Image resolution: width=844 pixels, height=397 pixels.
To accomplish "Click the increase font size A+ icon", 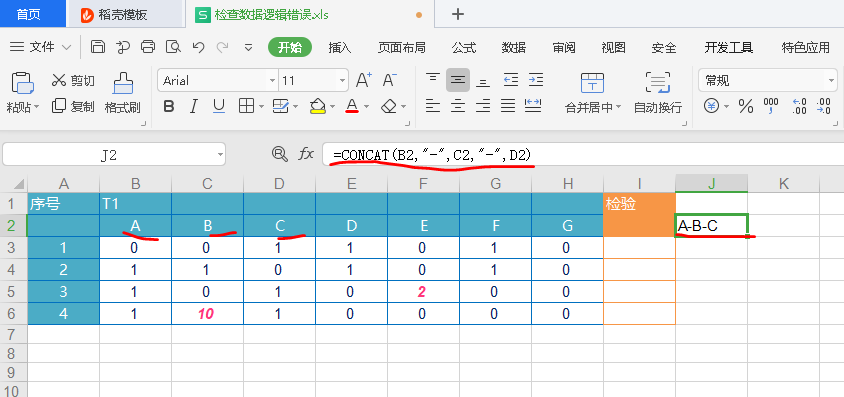I will (364, 81).
